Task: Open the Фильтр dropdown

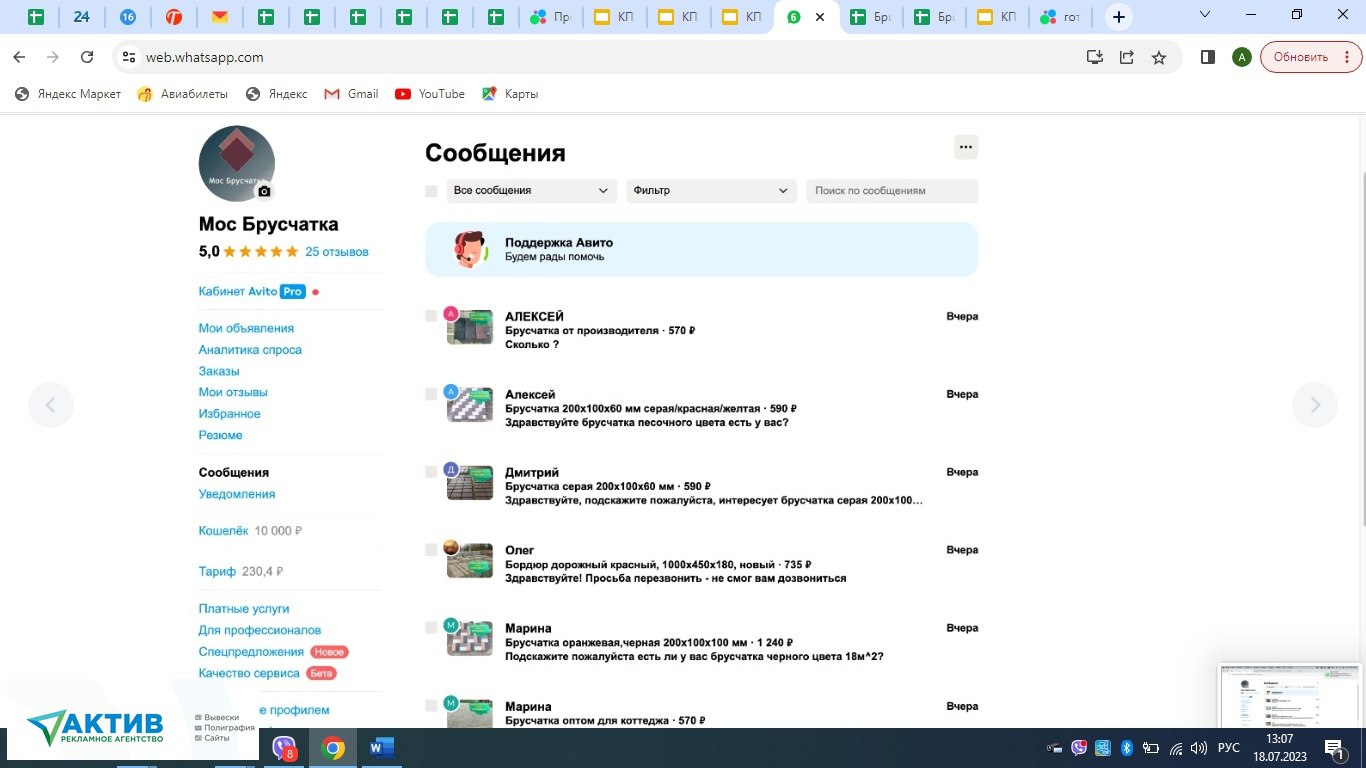Action: (x=711, y=191)
